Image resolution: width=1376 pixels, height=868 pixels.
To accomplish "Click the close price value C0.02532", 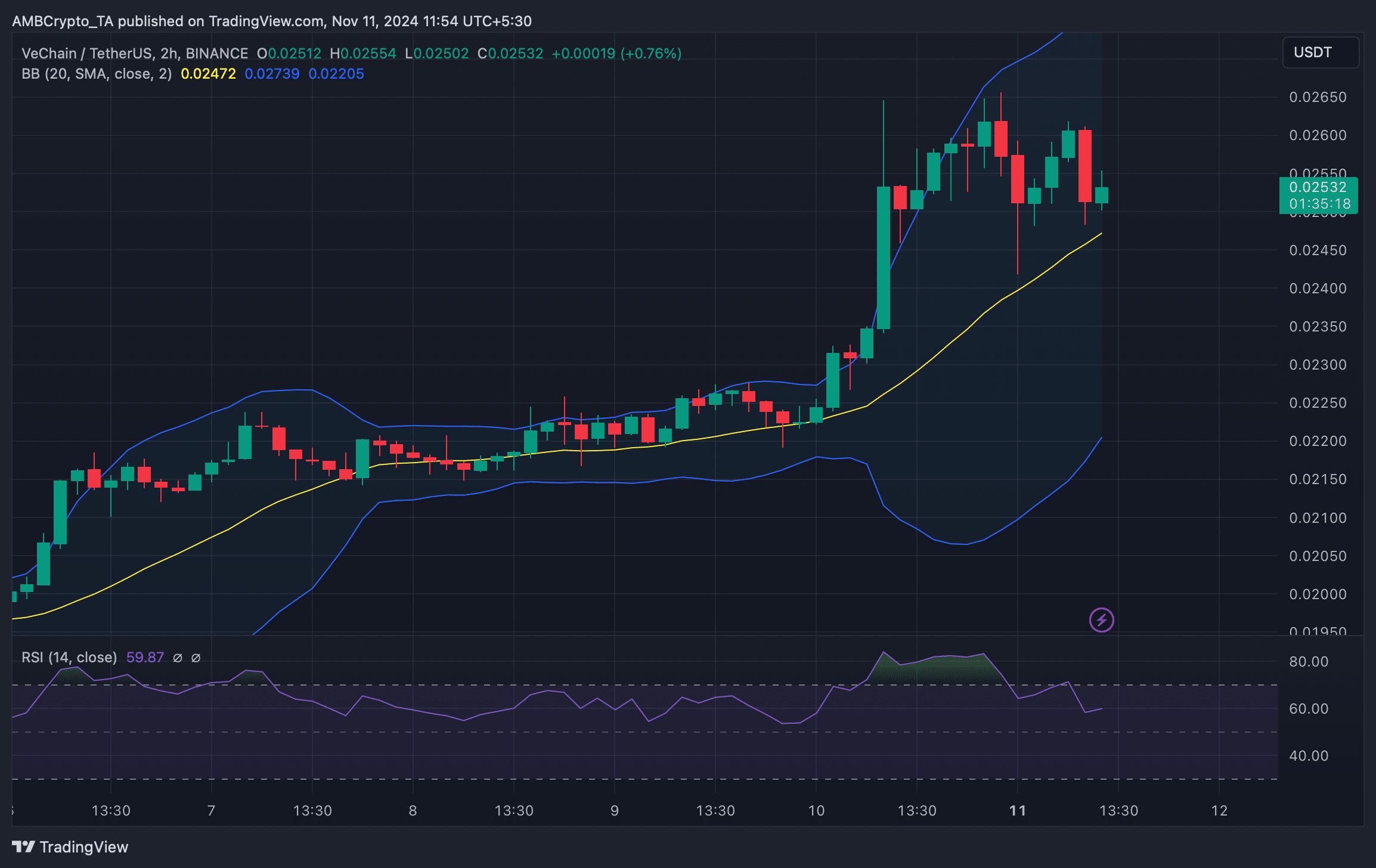I will 510,54.
